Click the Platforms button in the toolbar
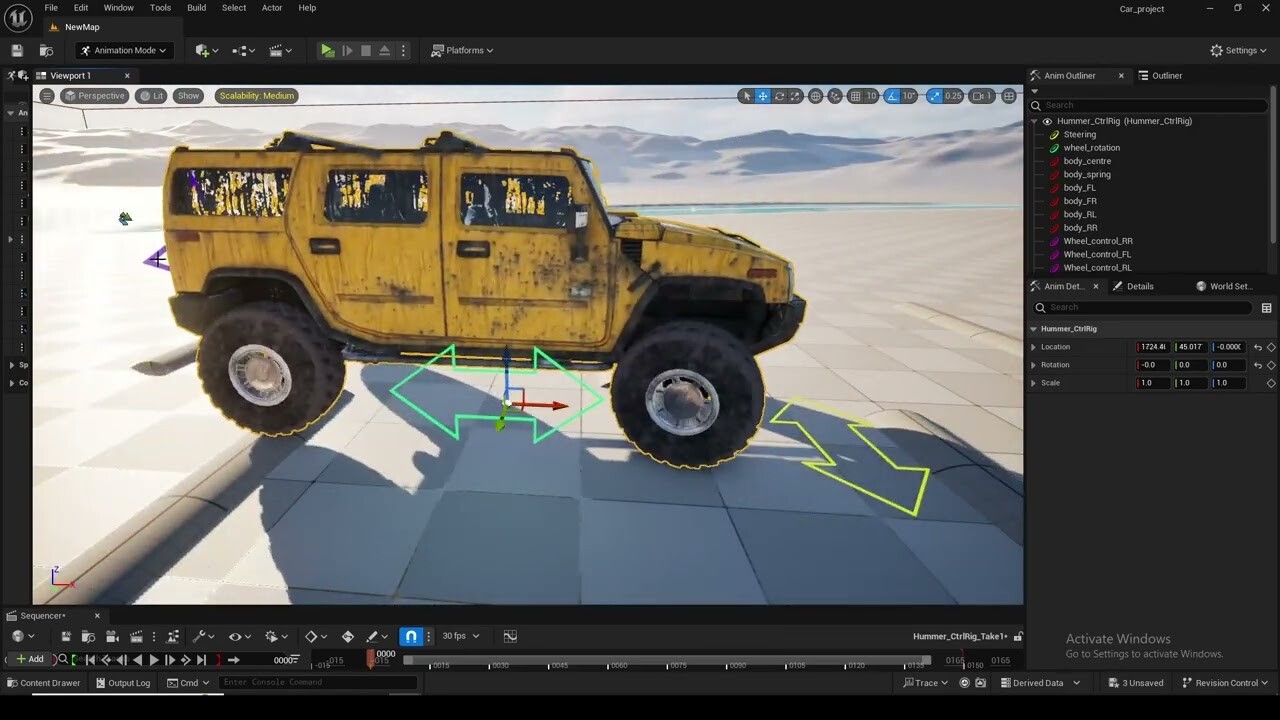Viewport: 1280px width, 720px height. pos(462,50)
